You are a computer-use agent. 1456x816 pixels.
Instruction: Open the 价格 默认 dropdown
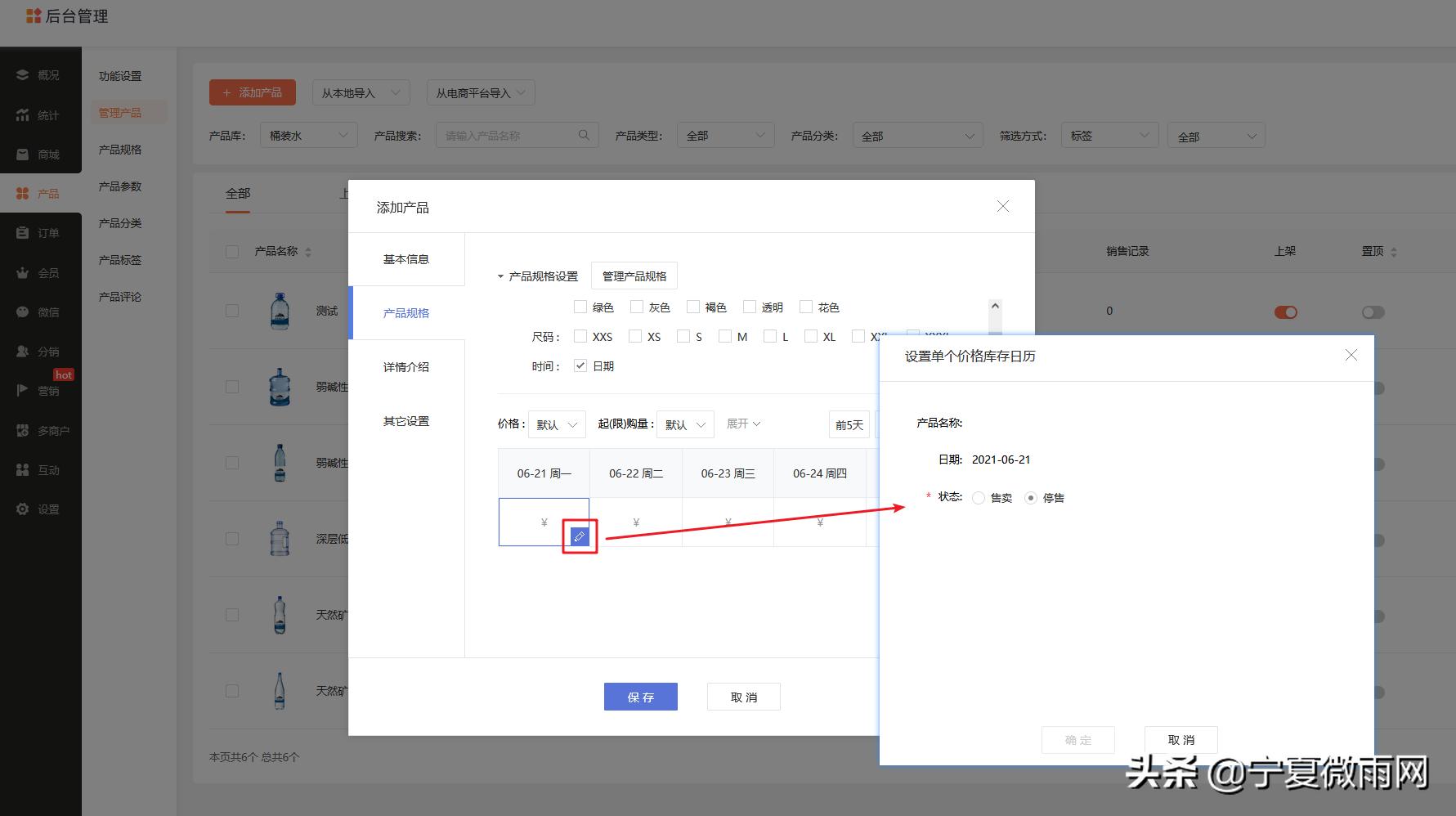[x=557, y=424]
